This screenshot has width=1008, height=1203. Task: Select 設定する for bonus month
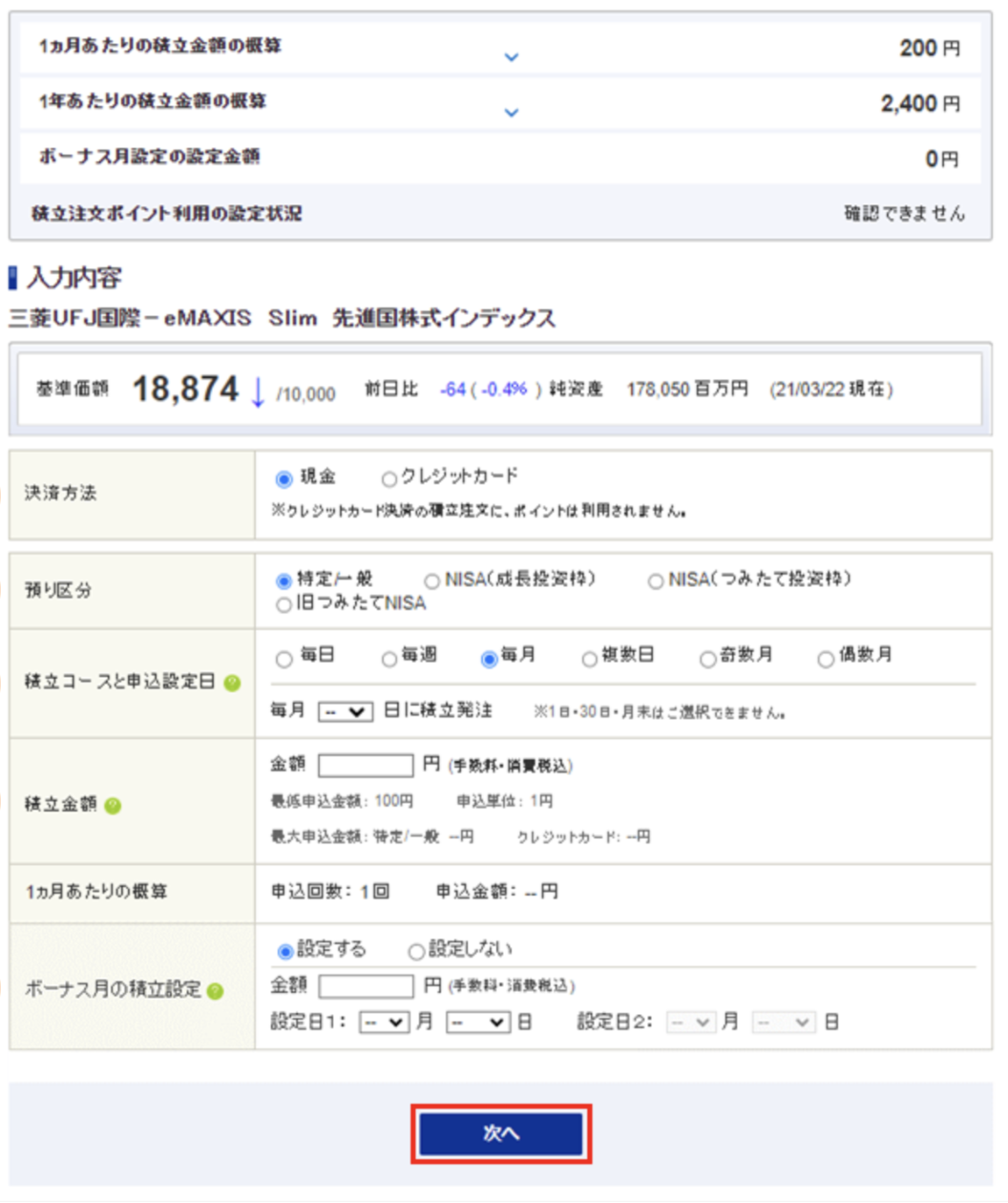click(284, 951)
